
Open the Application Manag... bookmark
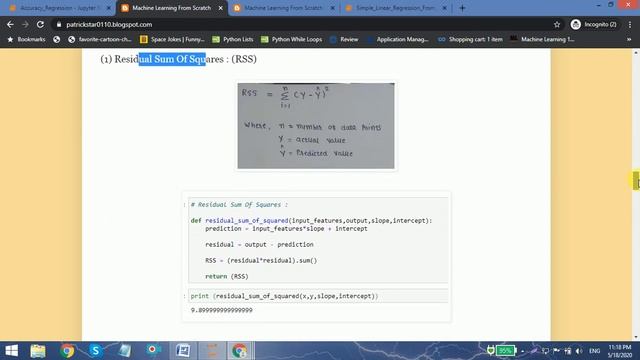398,39
